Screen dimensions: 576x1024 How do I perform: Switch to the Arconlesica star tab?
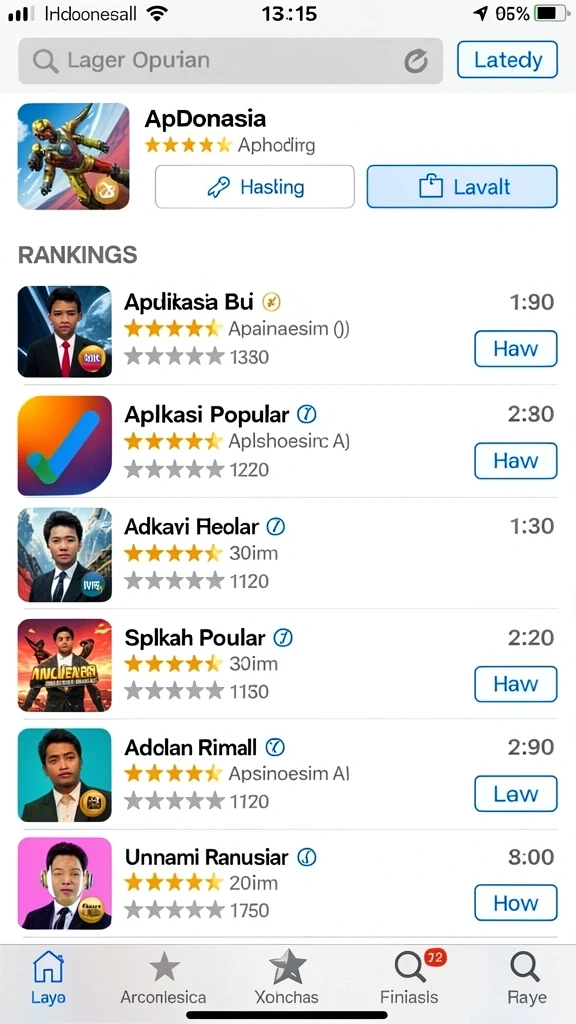pos(163,977)
